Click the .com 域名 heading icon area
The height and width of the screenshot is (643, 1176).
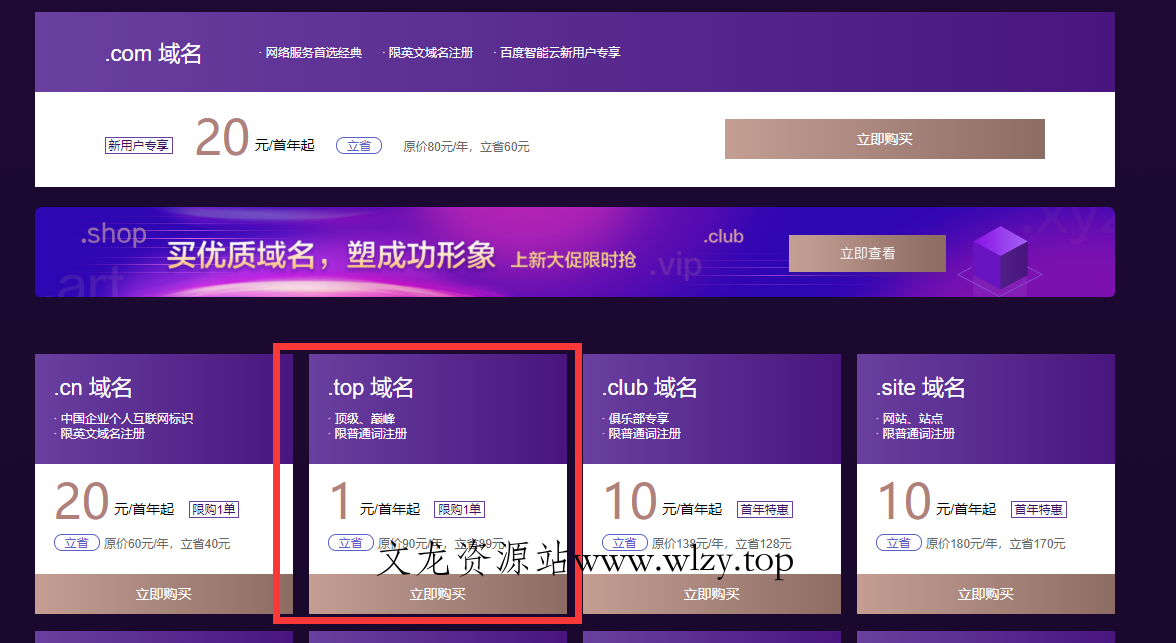click(x=153, y=52)
